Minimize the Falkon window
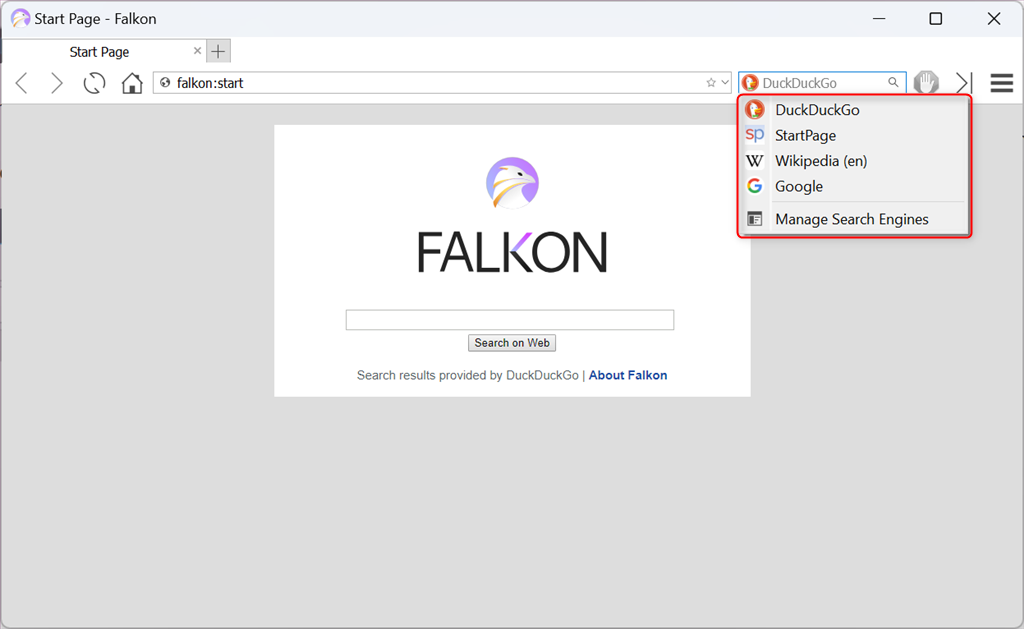The width and height of the screenshot is (1024, 629). point(879,18)
